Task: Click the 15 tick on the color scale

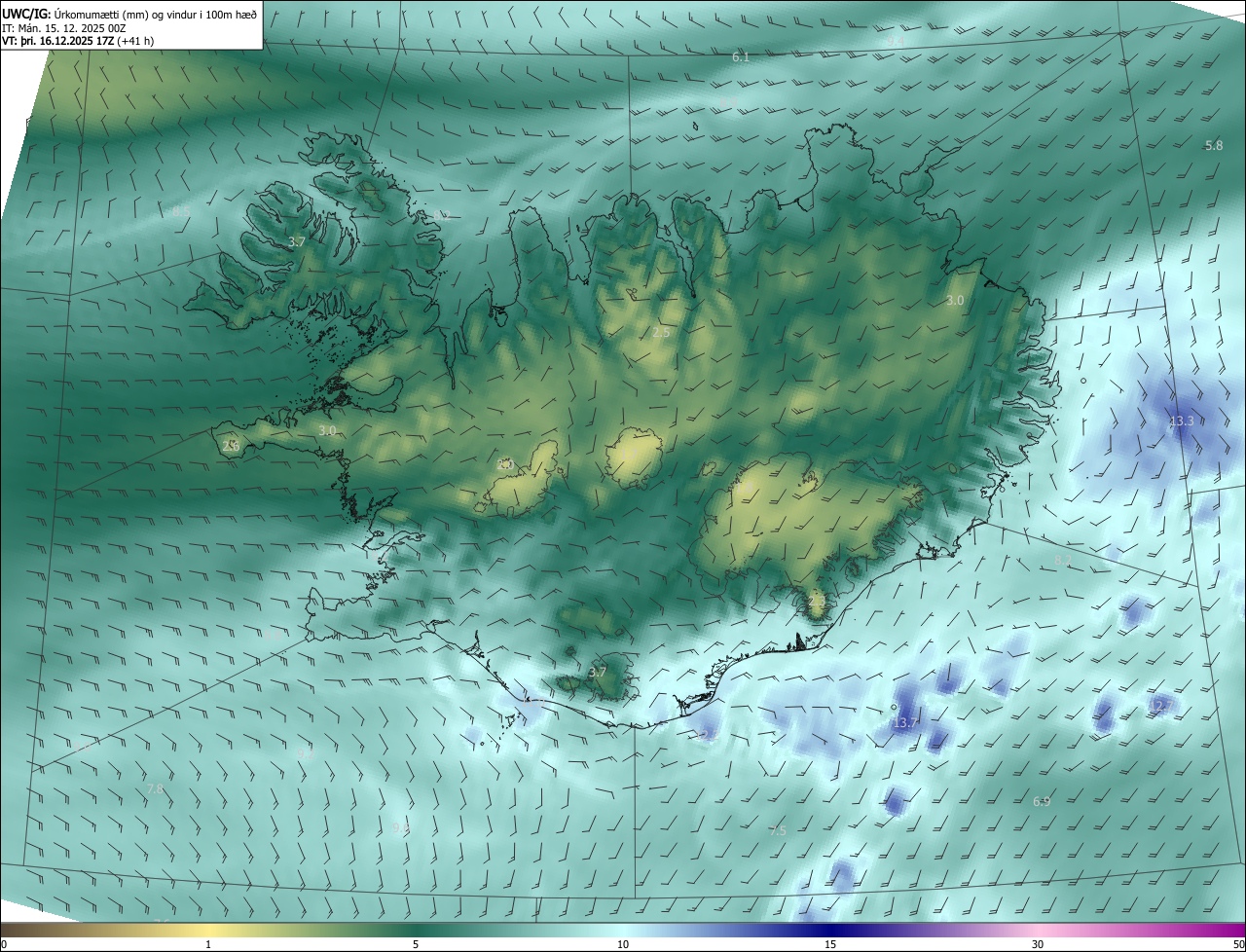Action: (830, 945)
